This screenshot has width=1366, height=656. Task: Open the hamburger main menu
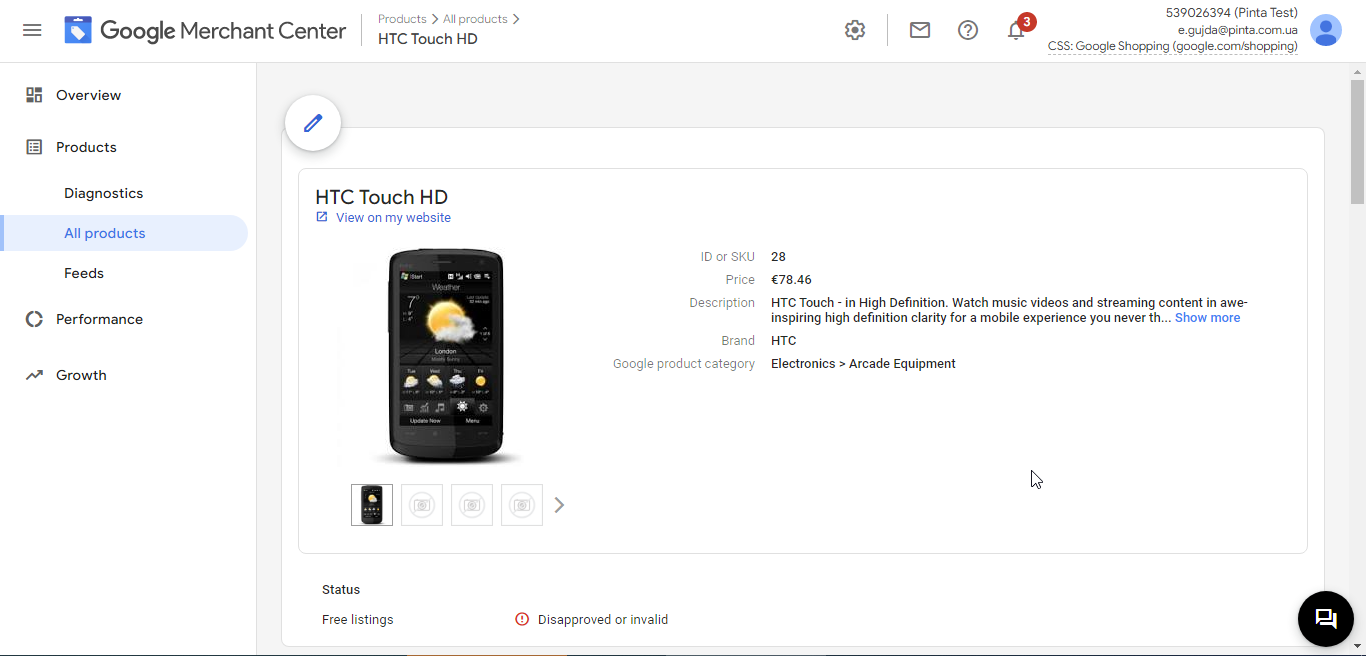click(32, 30)
